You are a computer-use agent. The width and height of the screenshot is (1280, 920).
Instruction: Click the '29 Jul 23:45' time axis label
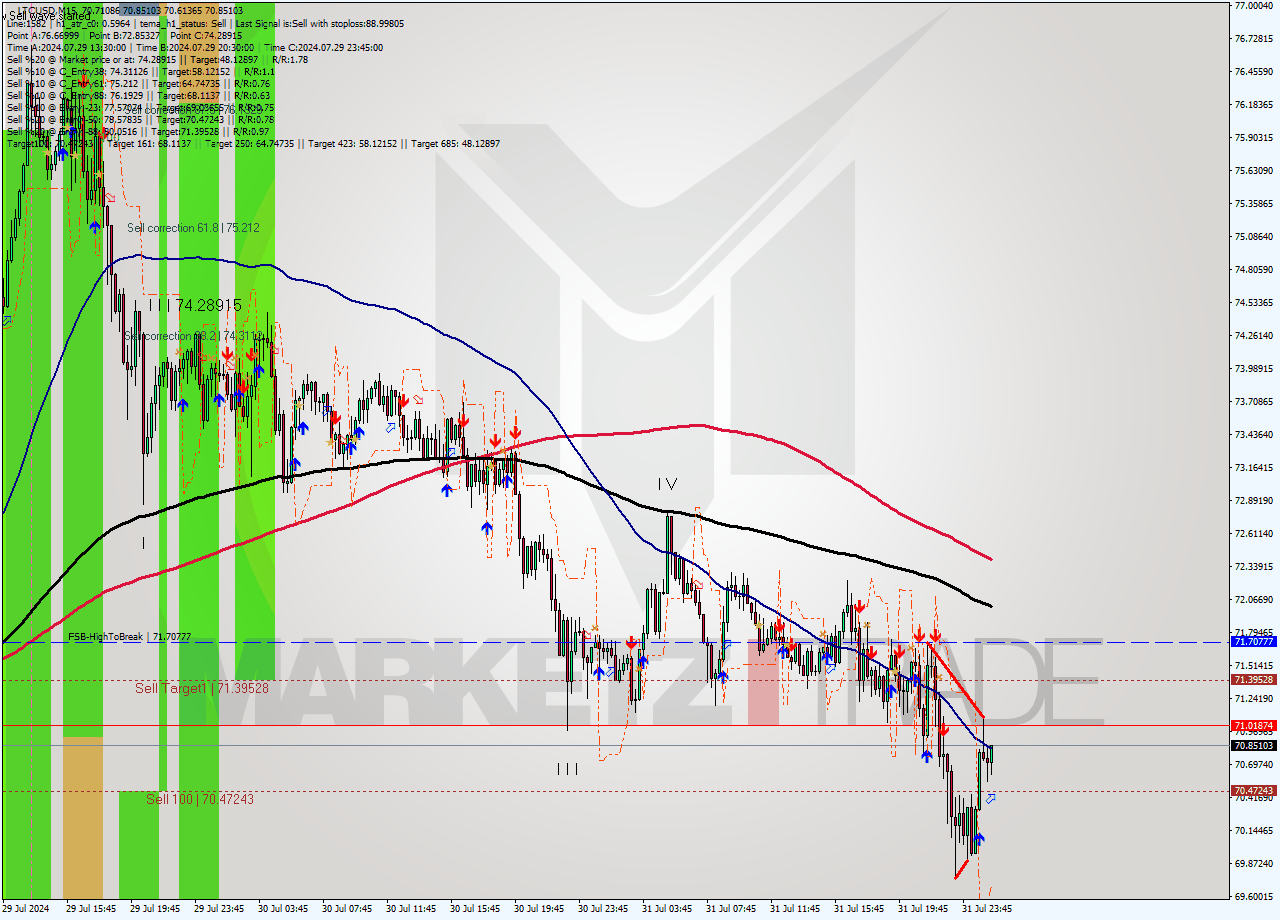point(219,909)
